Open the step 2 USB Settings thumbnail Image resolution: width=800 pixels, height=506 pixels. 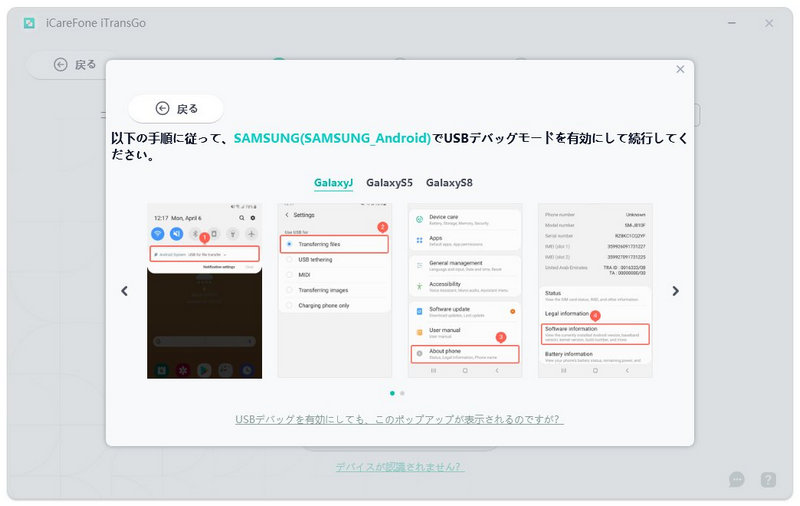click(335, 291)
